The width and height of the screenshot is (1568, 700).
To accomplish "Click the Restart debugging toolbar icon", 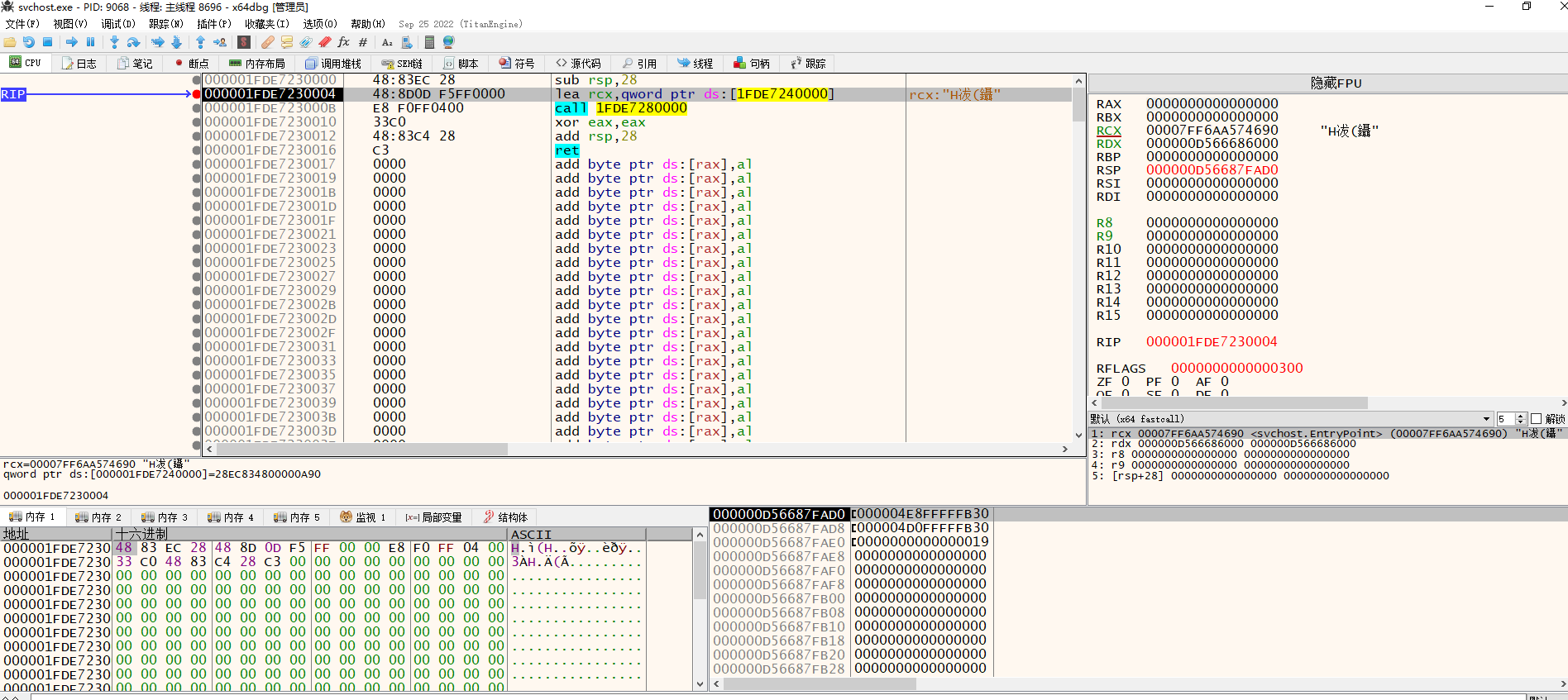I will [29, 42].
